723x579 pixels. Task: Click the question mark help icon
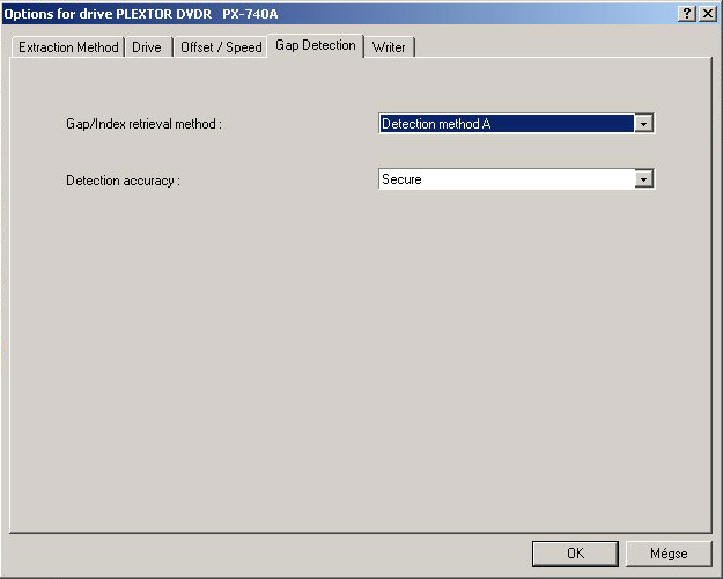687,13
